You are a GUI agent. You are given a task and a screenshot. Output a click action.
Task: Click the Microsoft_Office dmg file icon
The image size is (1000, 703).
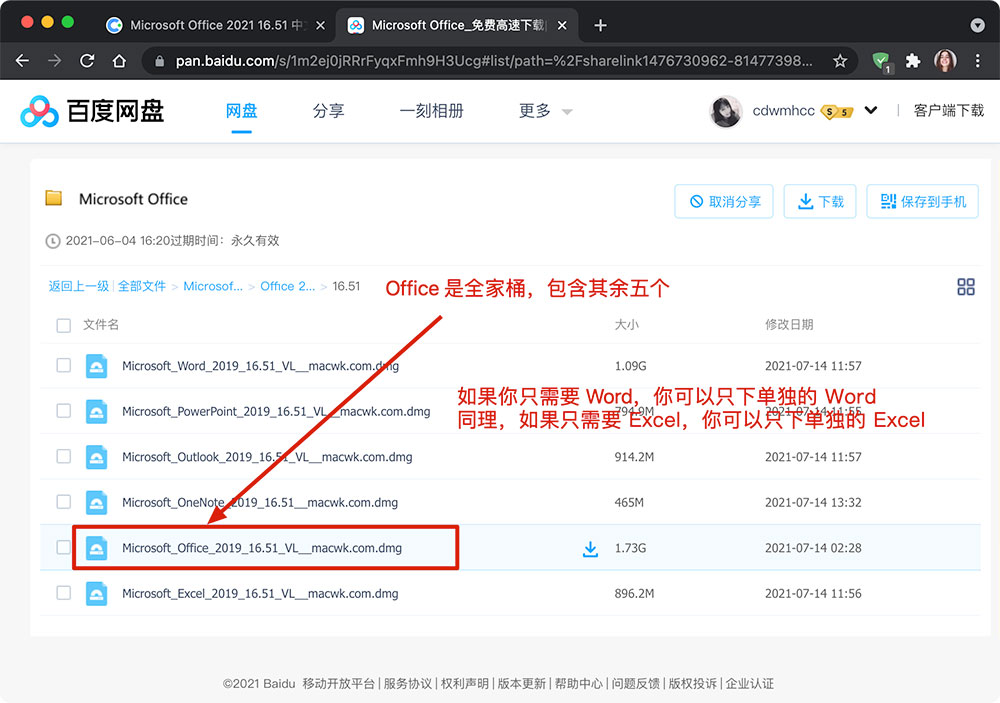96,548
